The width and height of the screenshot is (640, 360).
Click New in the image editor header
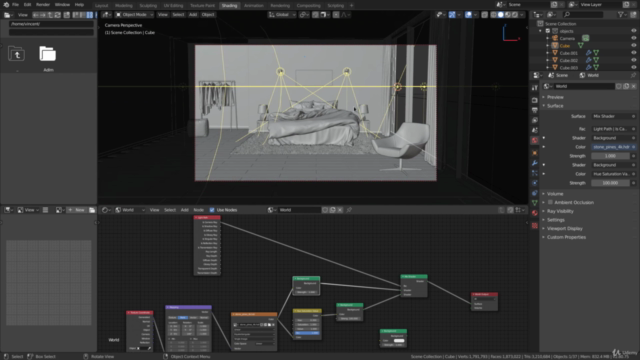pos(77,210)
